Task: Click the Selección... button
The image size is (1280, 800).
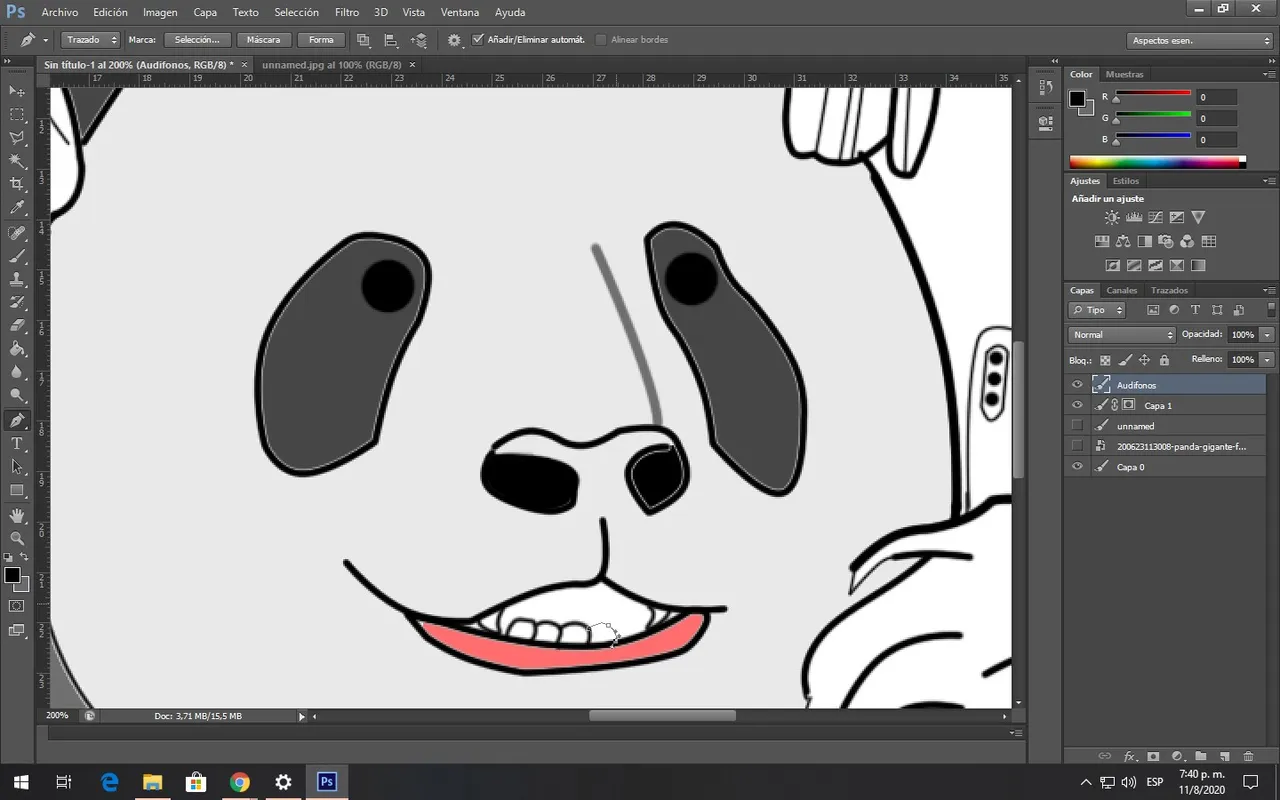Action: tap(197, 40)
